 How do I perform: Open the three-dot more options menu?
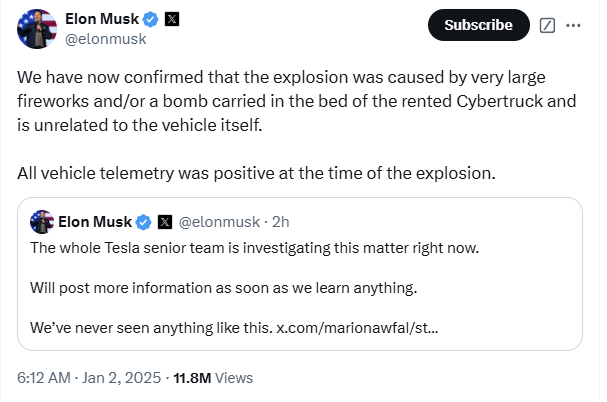[573, 25]
